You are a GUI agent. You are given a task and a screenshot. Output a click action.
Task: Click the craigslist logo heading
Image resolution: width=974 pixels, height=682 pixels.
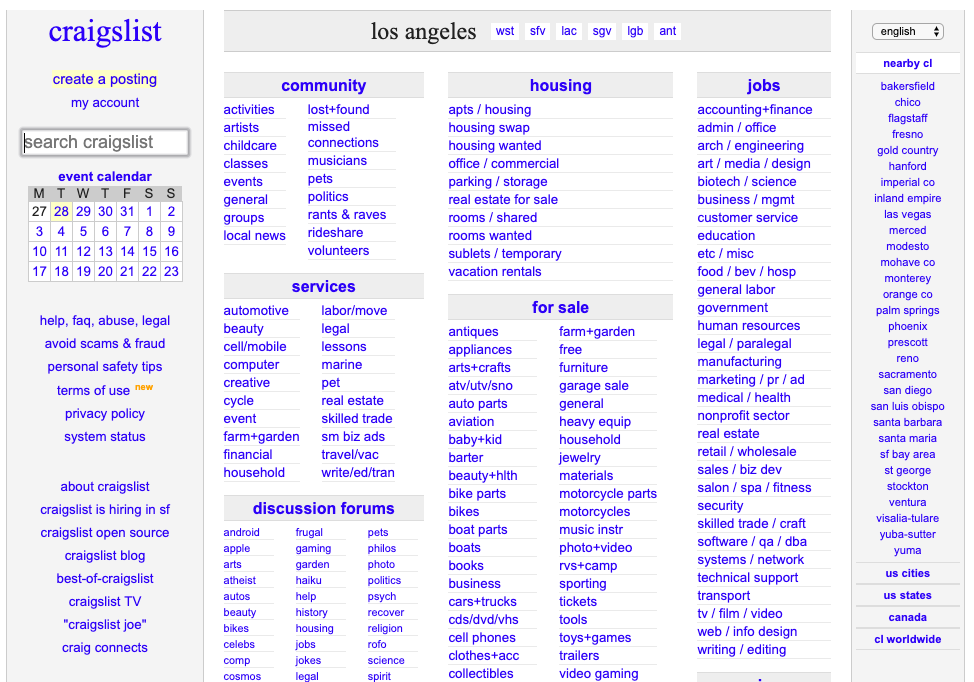[x=105, y=31]
